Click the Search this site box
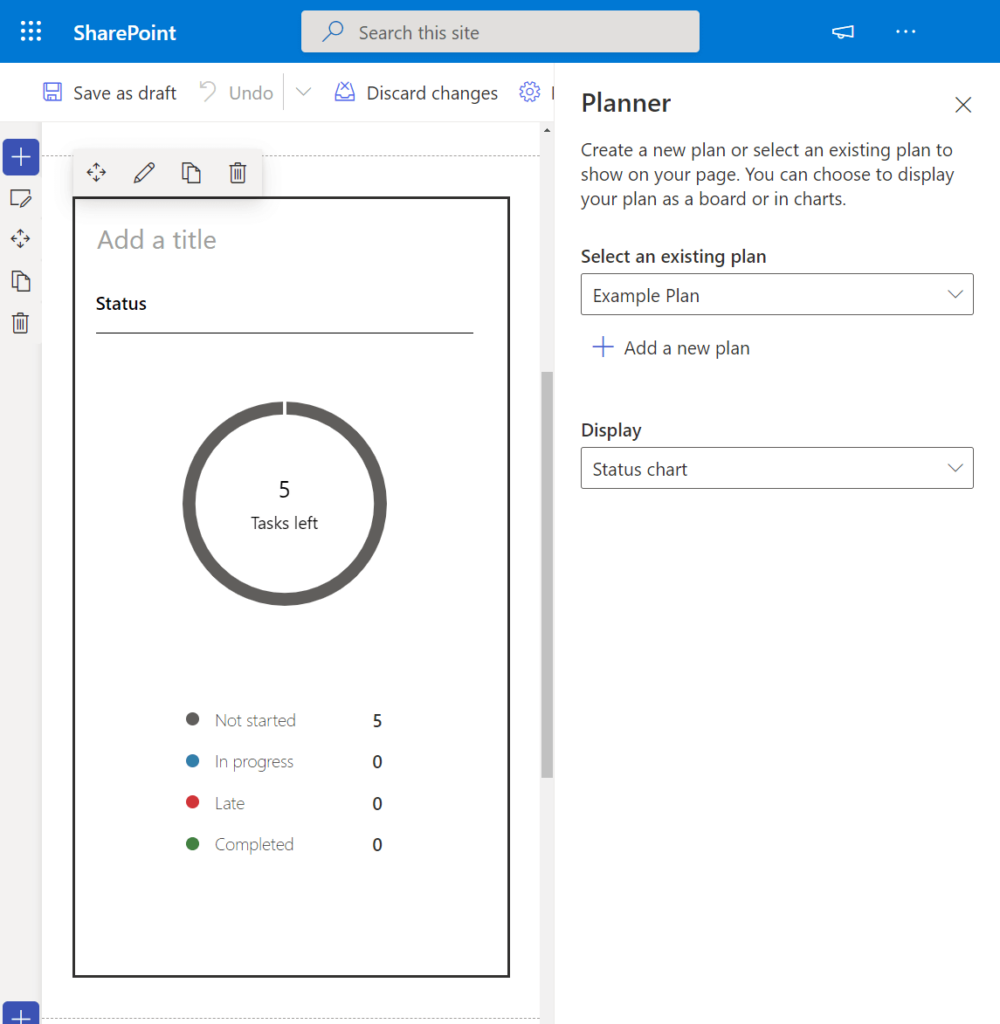The image size is (1000, 1024). [x=500, y=32]
